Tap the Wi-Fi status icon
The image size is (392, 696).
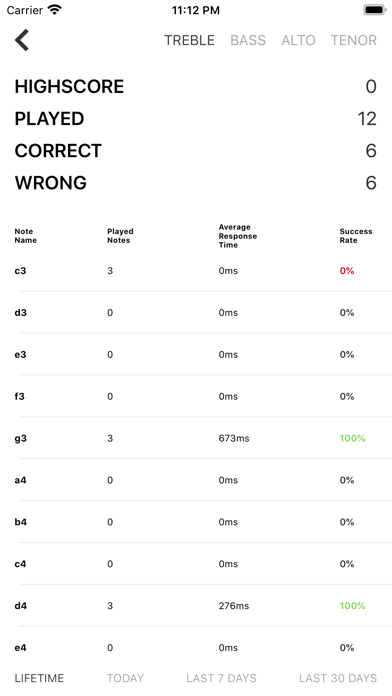(55, 10)
